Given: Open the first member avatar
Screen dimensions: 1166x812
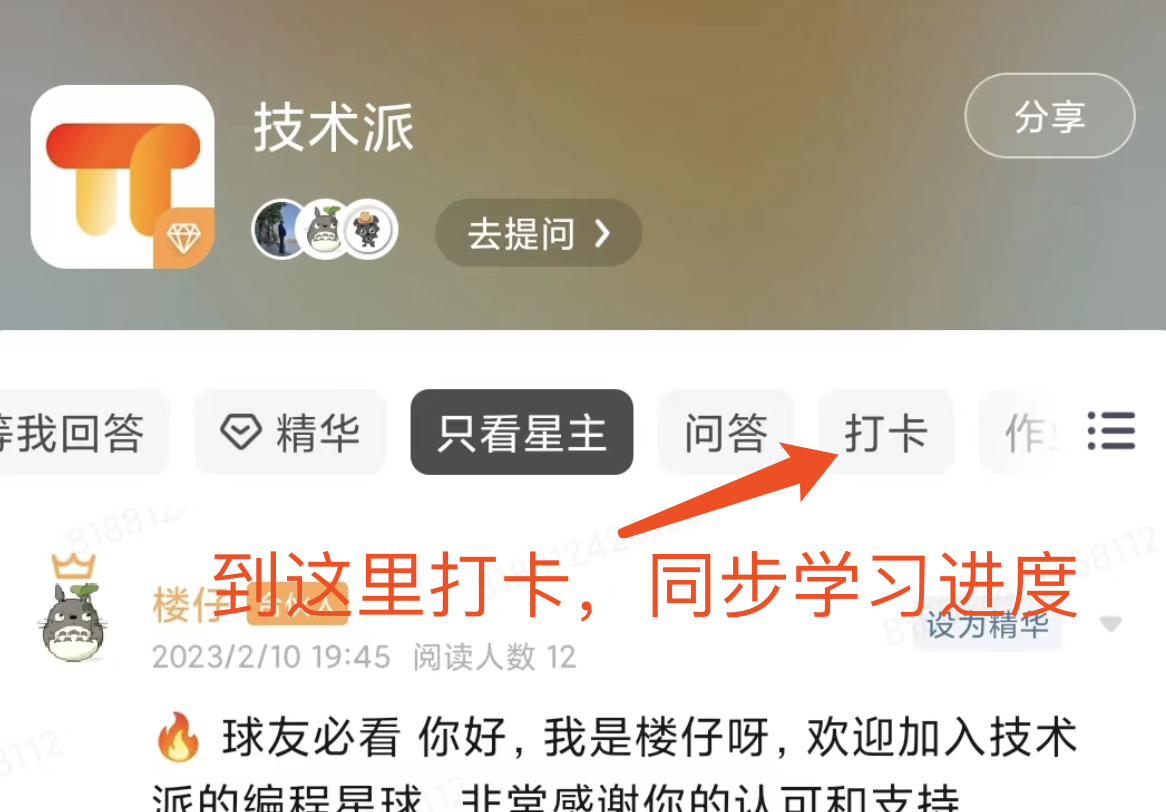Looking at the screenshot, I should (279, 229).
